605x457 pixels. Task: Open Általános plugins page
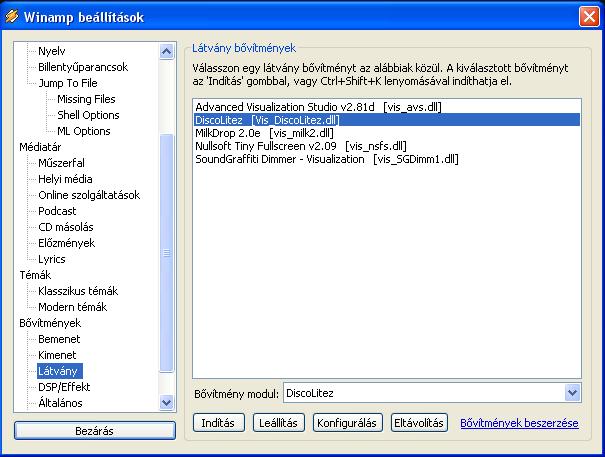(x=60, y=403)
